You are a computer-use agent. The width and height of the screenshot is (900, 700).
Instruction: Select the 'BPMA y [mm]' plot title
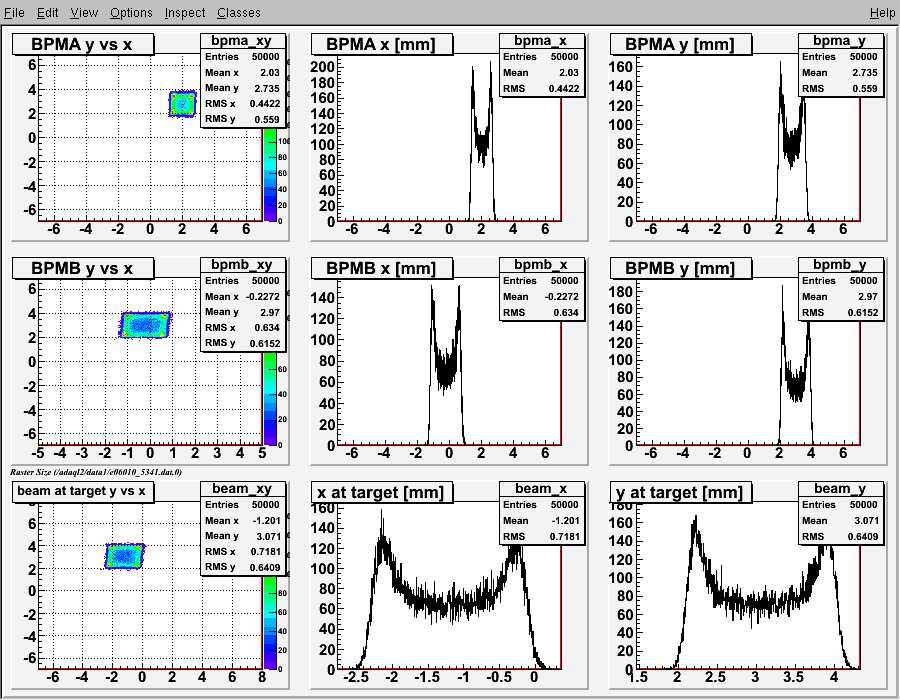681,44
